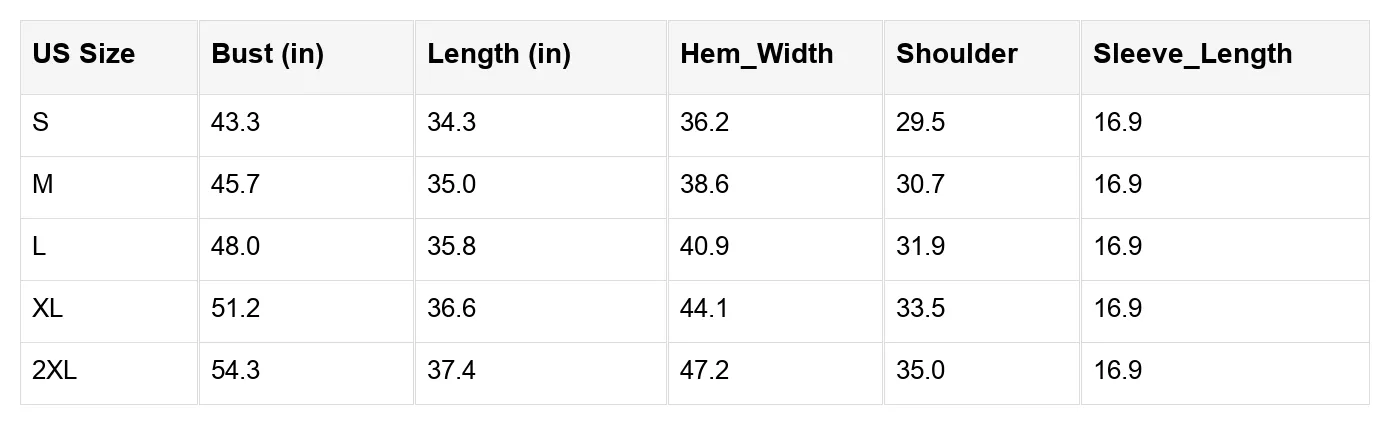Click the US Size column header

click(83, 54)
